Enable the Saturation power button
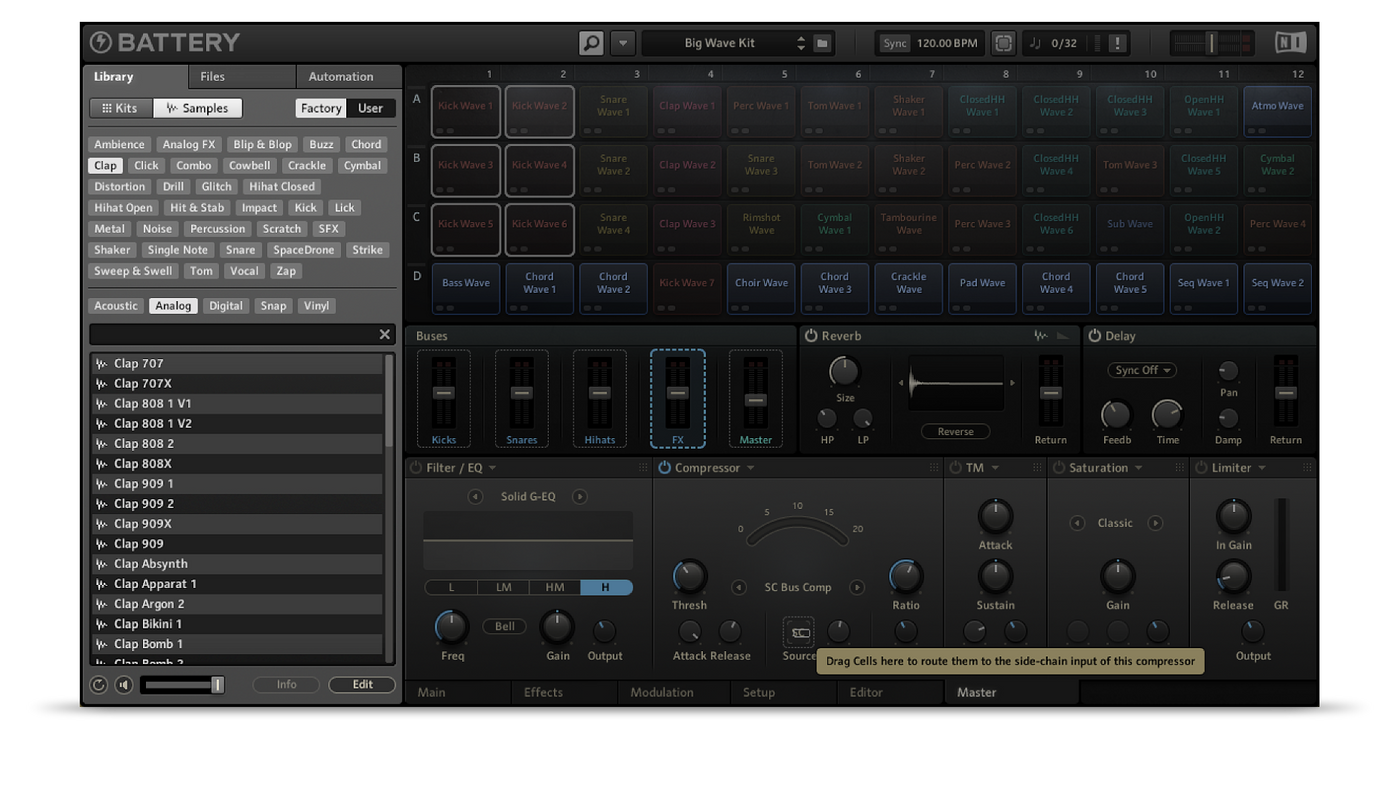The height and width of the screenshot is (798, 1400). click(x=1059, y=468)
